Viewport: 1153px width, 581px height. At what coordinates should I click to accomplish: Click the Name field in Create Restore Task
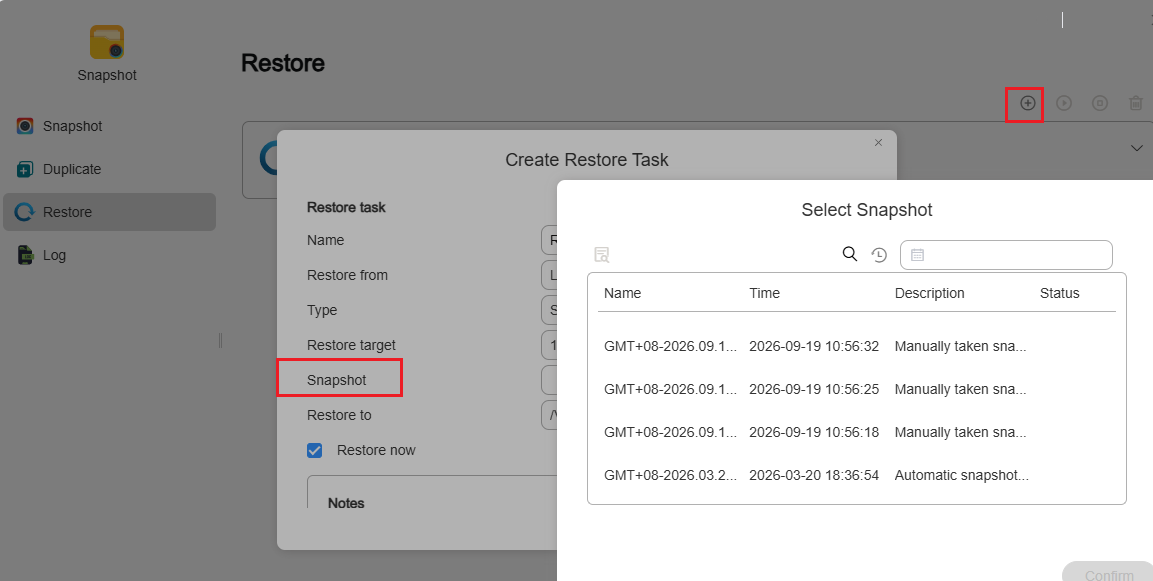coord(549,240)
